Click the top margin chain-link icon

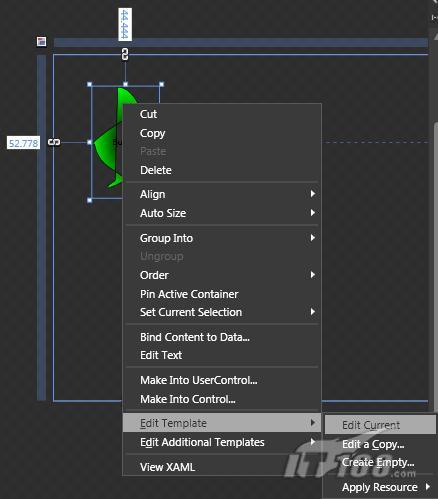[125, 54]
